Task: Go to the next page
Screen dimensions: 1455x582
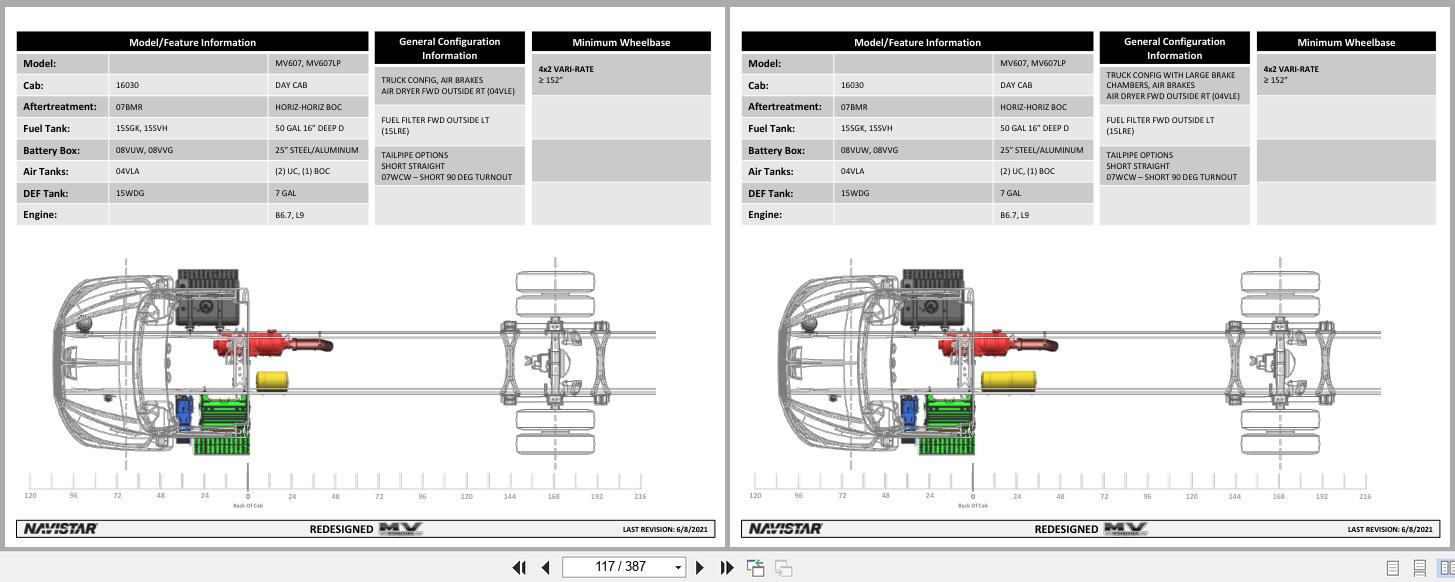Action: [x=700, y=567]
